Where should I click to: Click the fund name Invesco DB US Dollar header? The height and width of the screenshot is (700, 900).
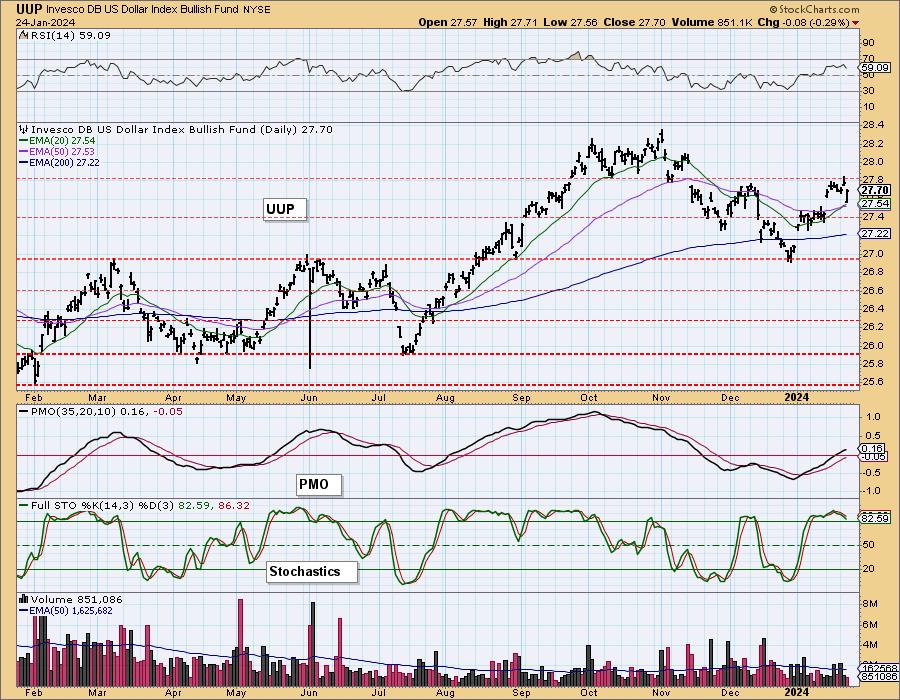[144, 10]
